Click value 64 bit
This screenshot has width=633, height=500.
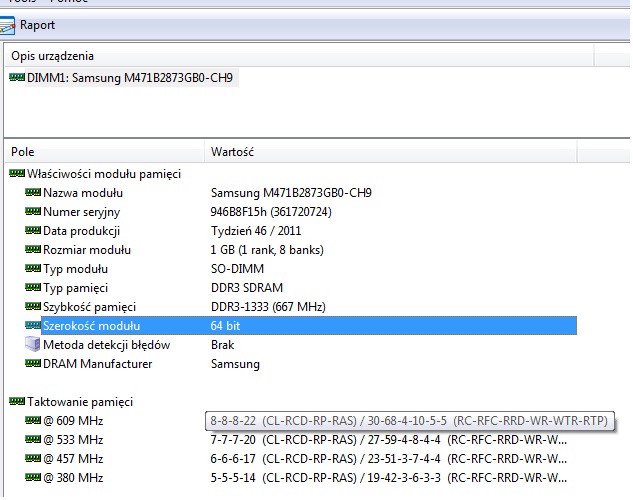point(225,326)
